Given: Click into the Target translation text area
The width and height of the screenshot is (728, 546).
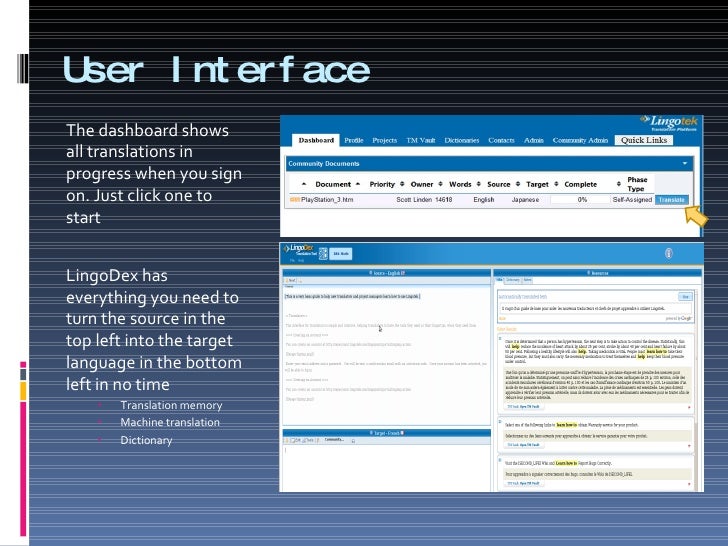Looking at the screenshot, I should (x=386, y=467).
